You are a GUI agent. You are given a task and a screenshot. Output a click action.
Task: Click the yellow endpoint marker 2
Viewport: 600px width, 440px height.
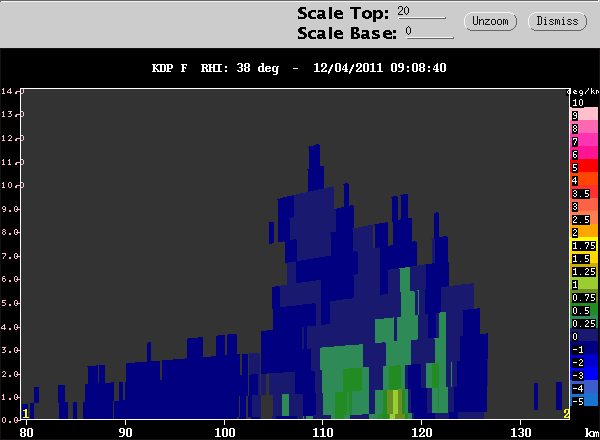pos(566,414)
